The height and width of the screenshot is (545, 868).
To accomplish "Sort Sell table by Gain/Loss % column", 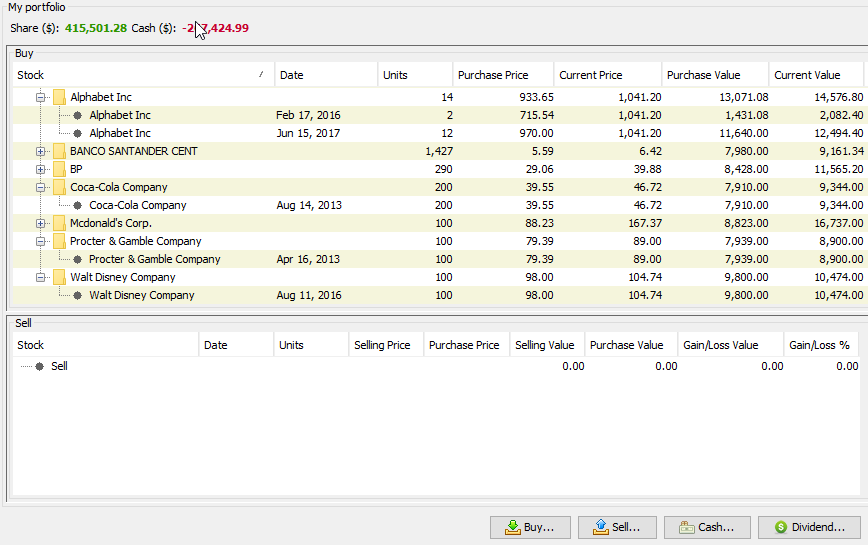I will tap(821, 345).
